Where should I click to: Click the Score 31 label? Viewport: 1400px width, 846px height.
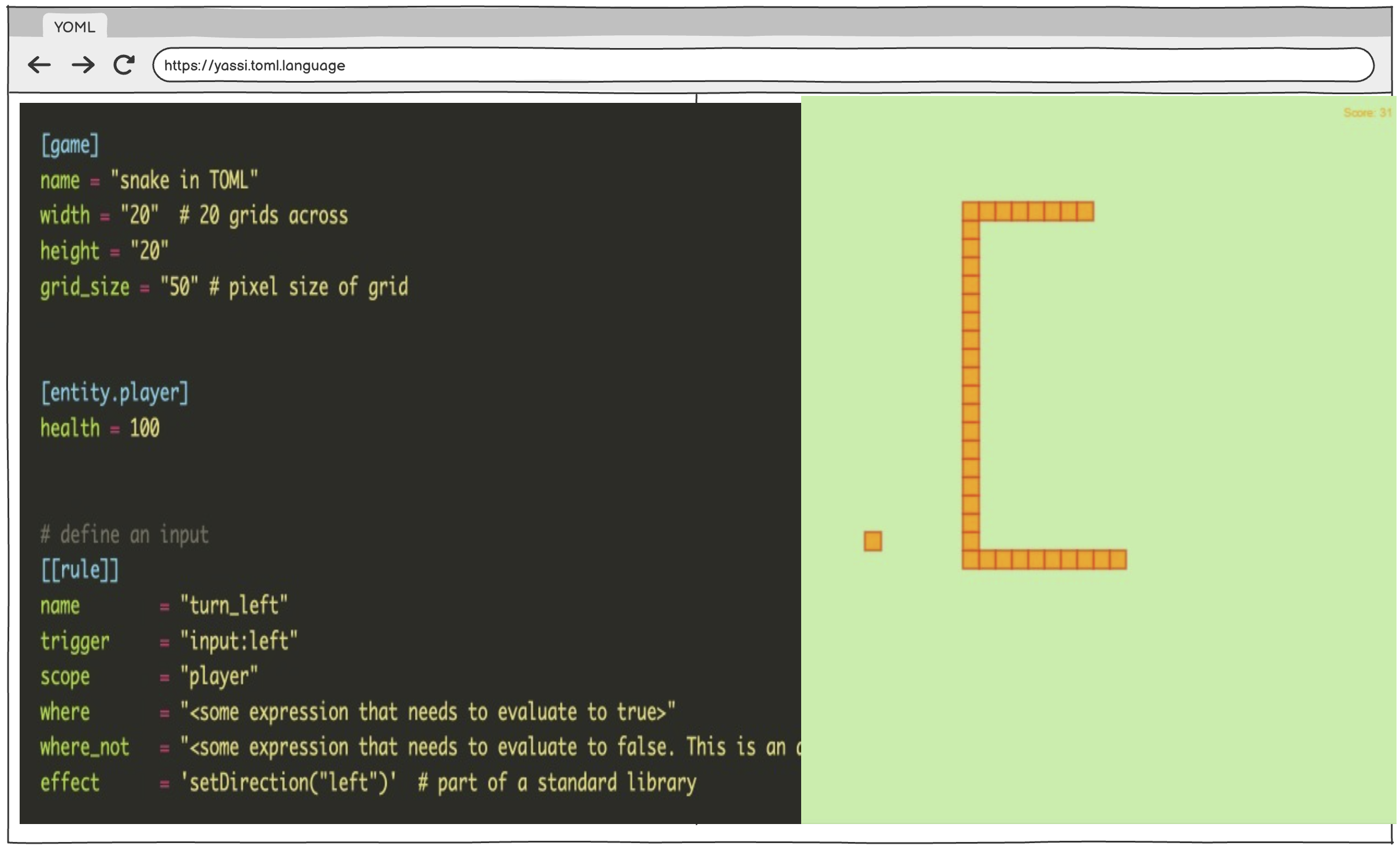coord(1367,113)
